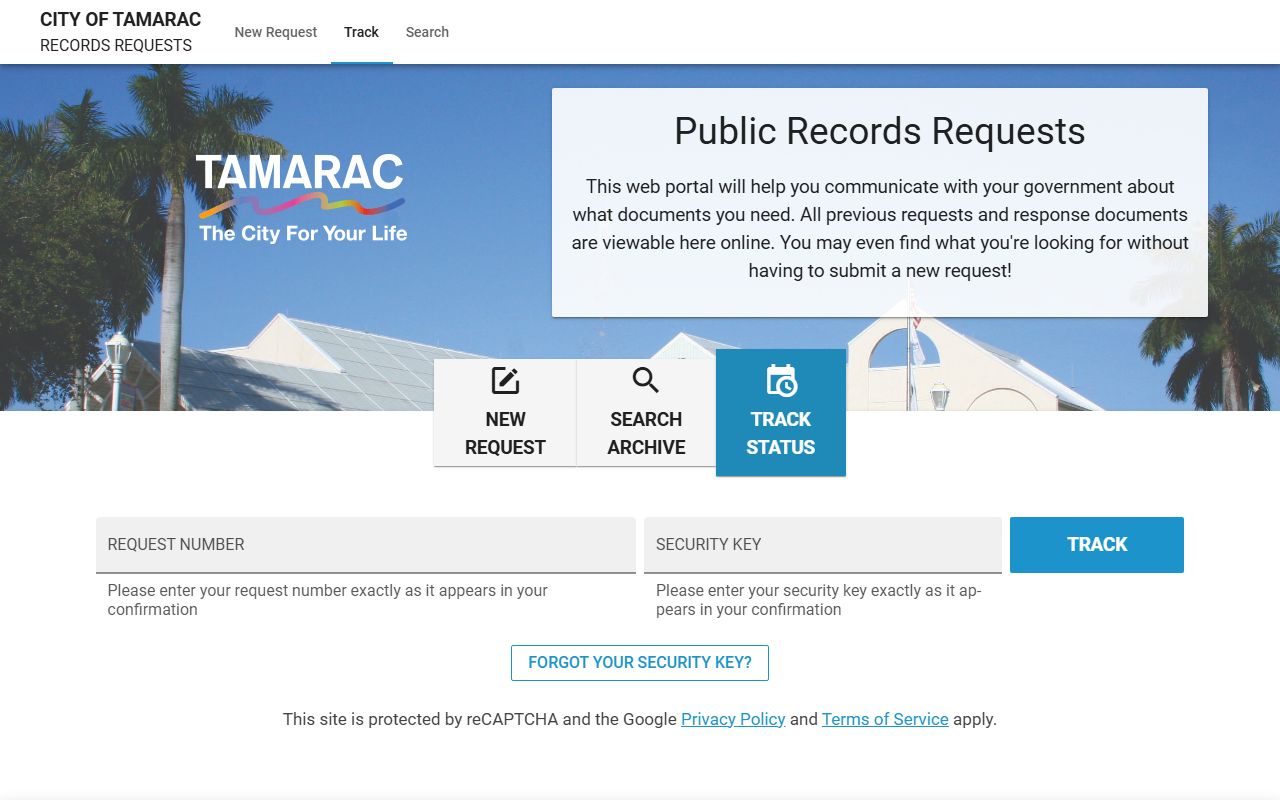Open the Terms of Service link
Screen dimensions: 1280x800
pyautogui.click(x=885, y=719)
